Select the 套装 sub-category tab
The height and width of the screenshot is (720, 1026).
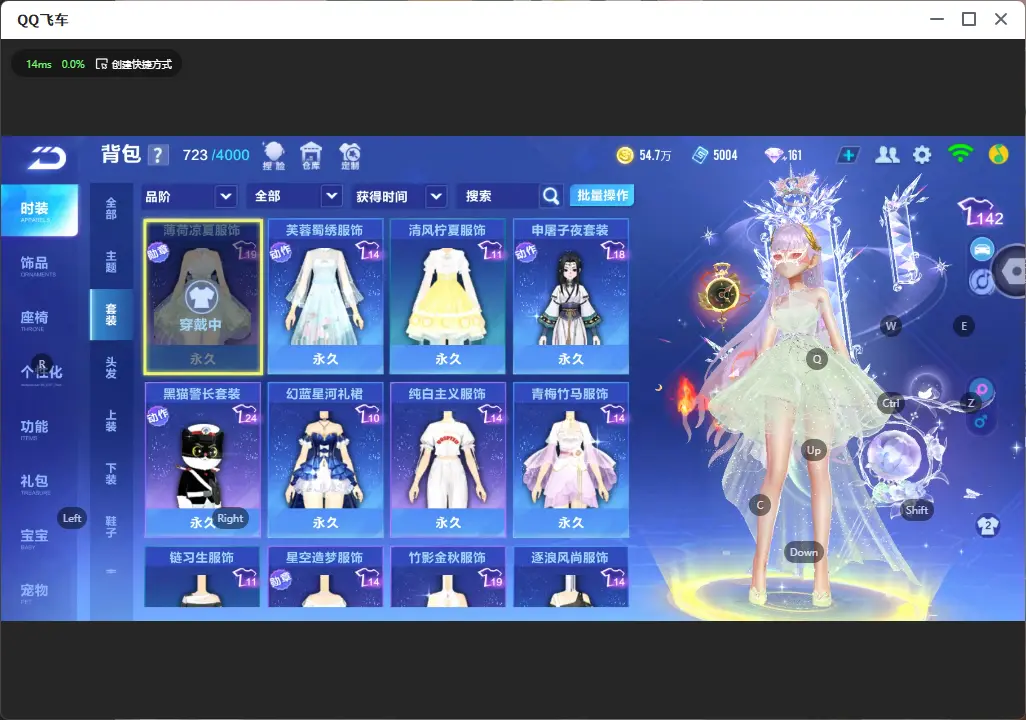(111, 314)
